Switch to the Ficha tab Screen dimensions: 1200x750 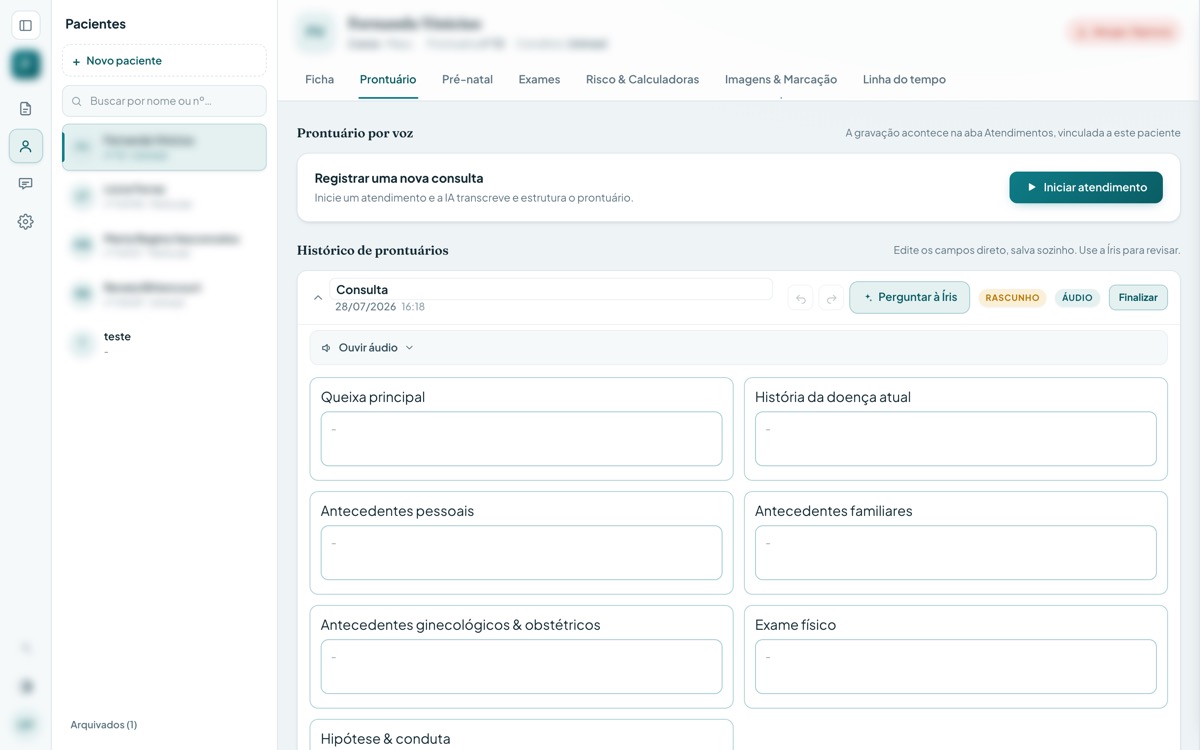320,79
